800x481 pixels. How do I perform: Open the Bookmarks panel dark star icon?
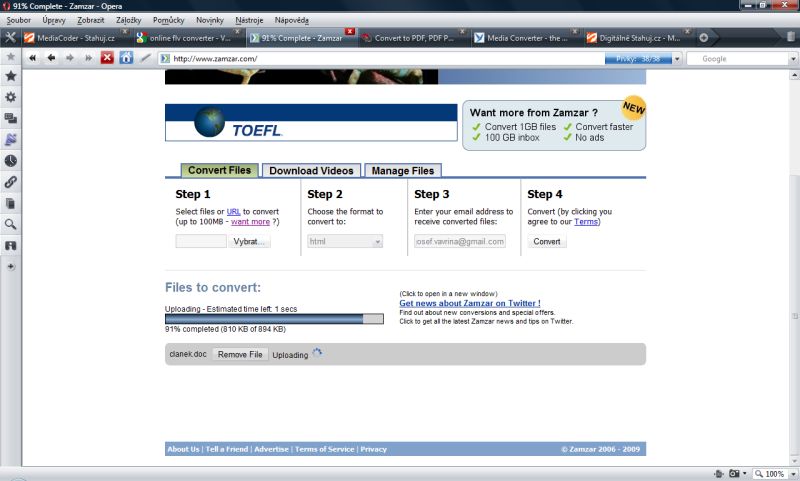[10, 77]
